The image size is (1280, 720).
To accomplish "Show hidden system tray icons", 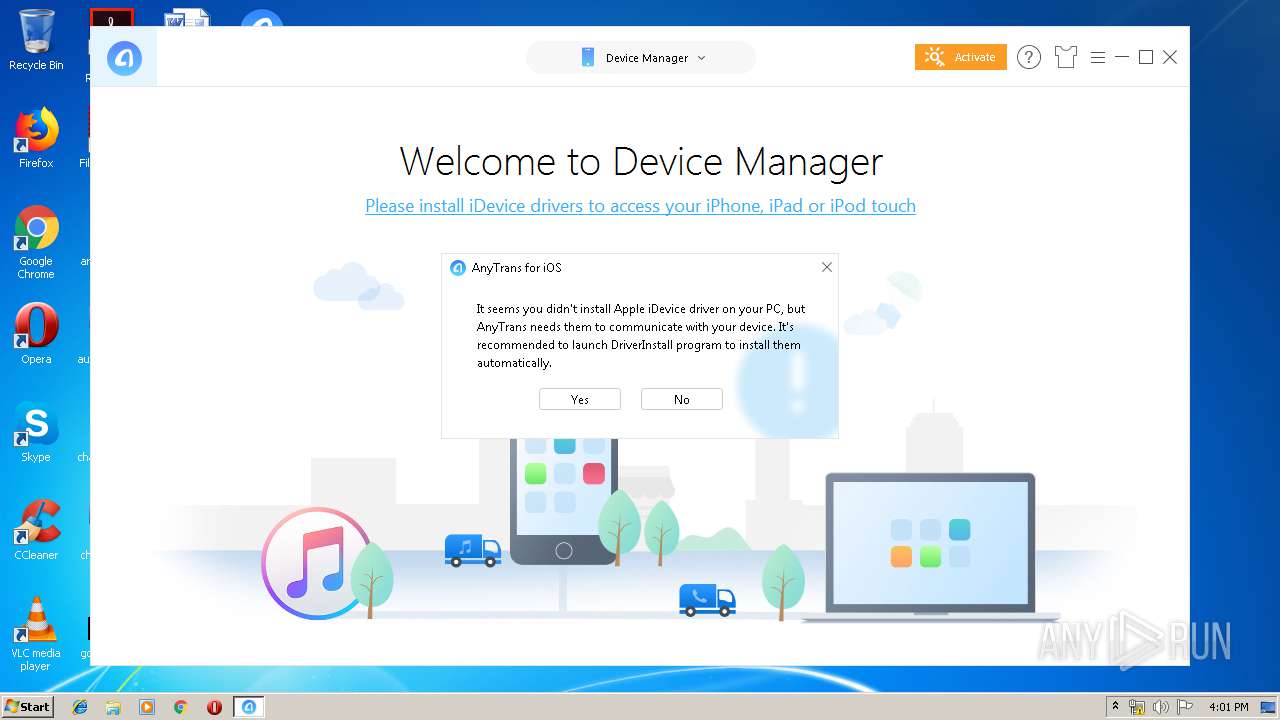I will [1116, 707].
